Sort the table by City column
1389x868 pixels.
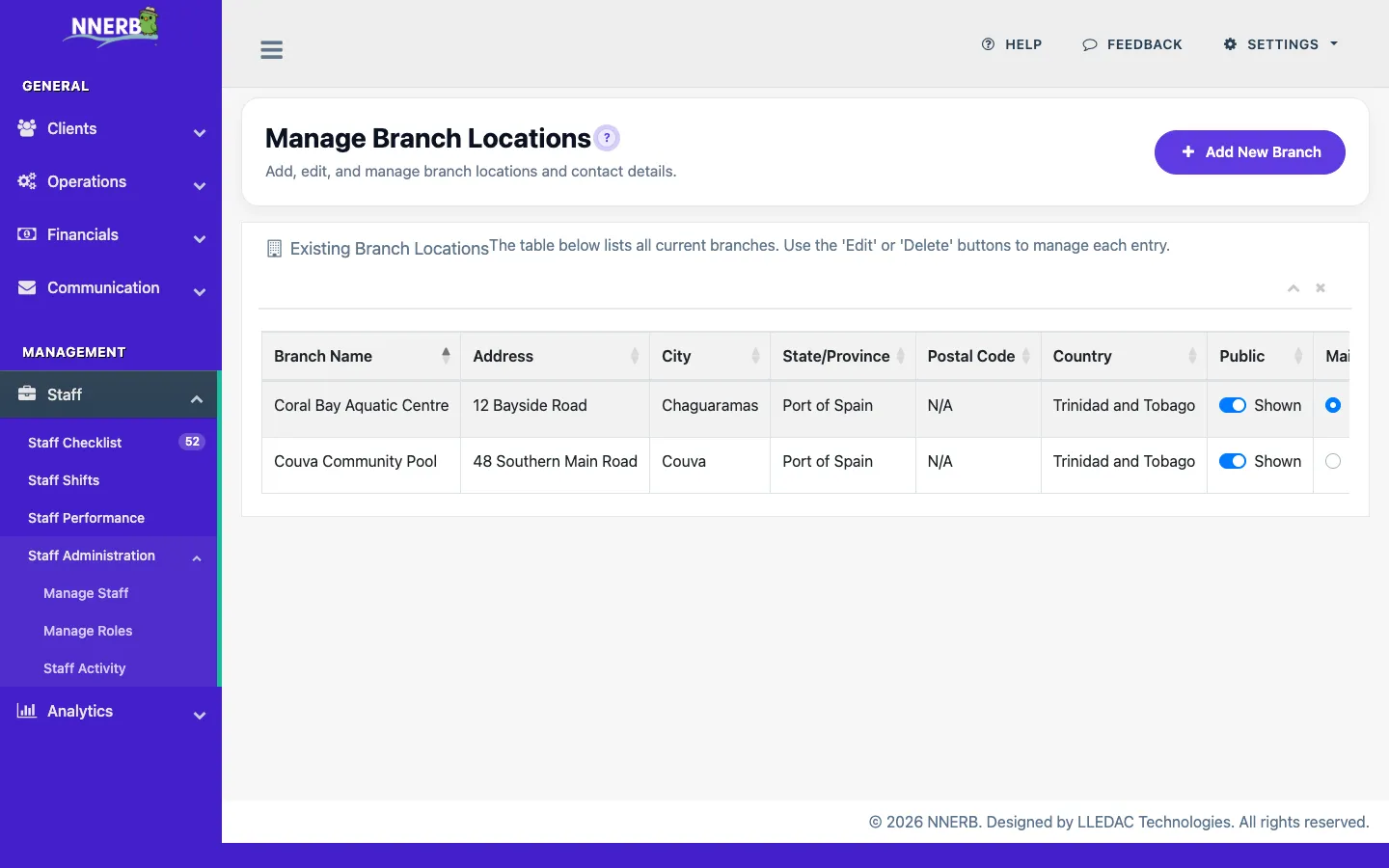[710, 356]
